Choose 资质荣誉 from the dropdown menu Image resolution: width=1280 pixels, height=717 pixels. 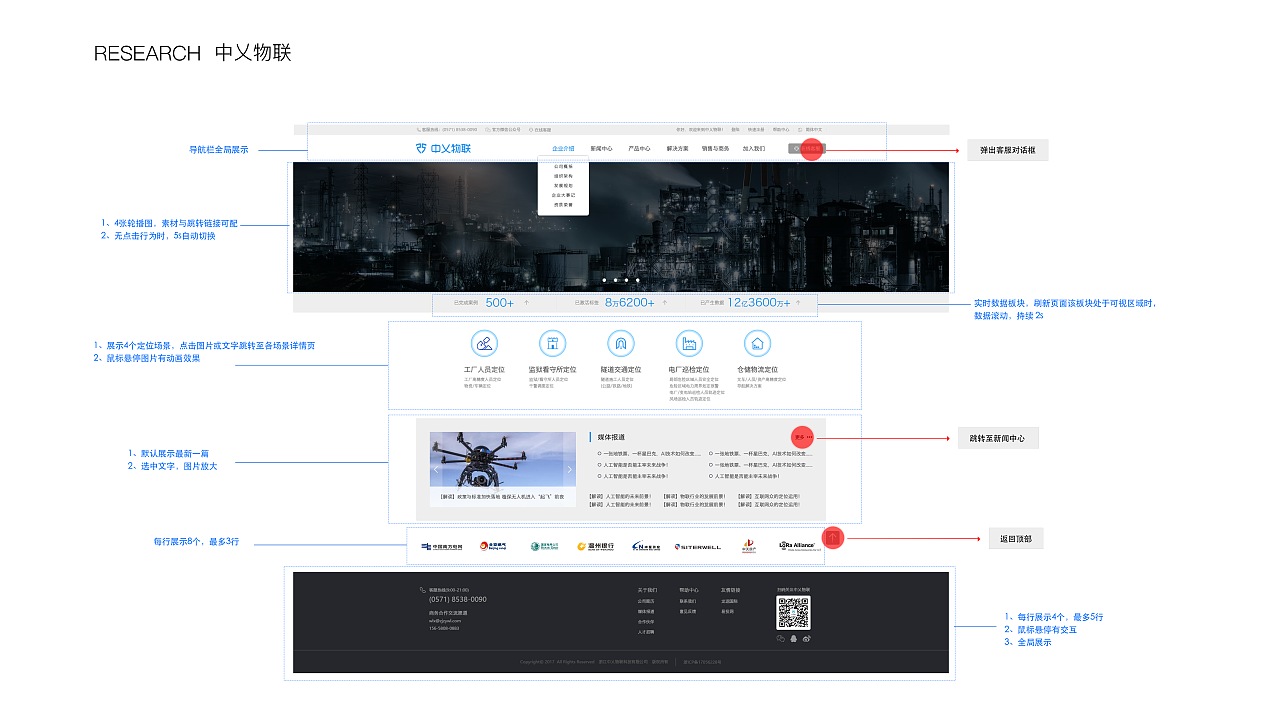pyautogui.click(x=563, y=205)
